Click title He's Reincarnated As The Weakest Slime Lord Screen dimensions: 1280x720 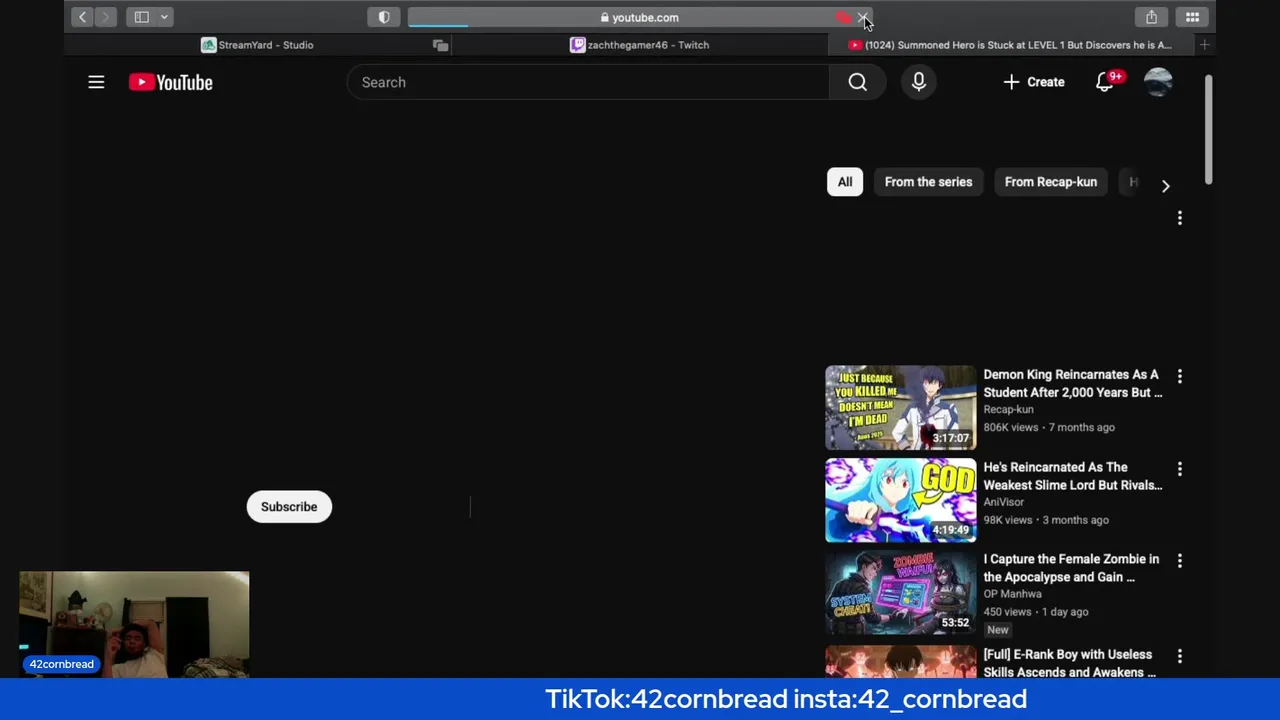1072,476
